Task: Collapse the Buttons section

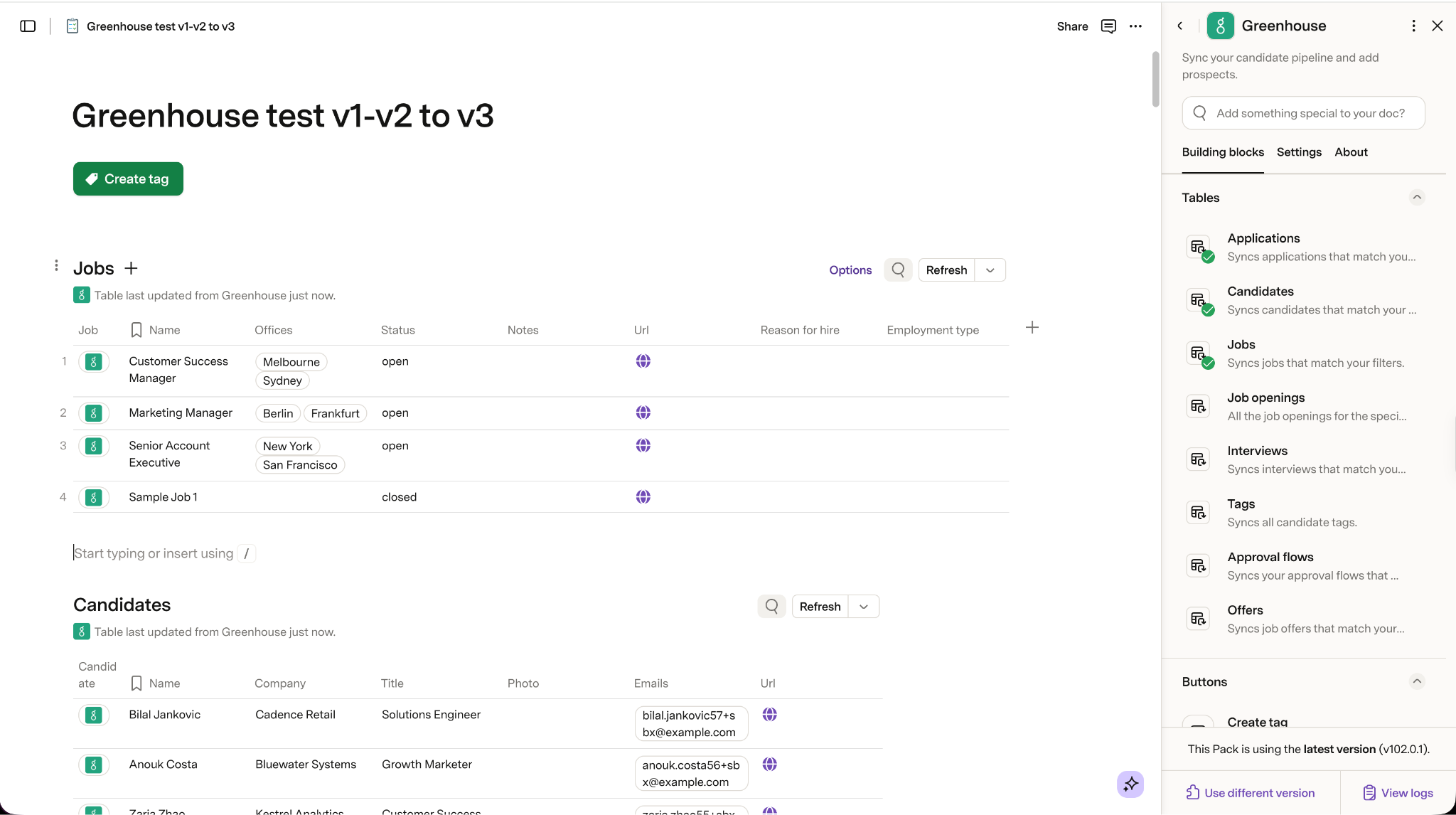Action: pos(1417,681)
